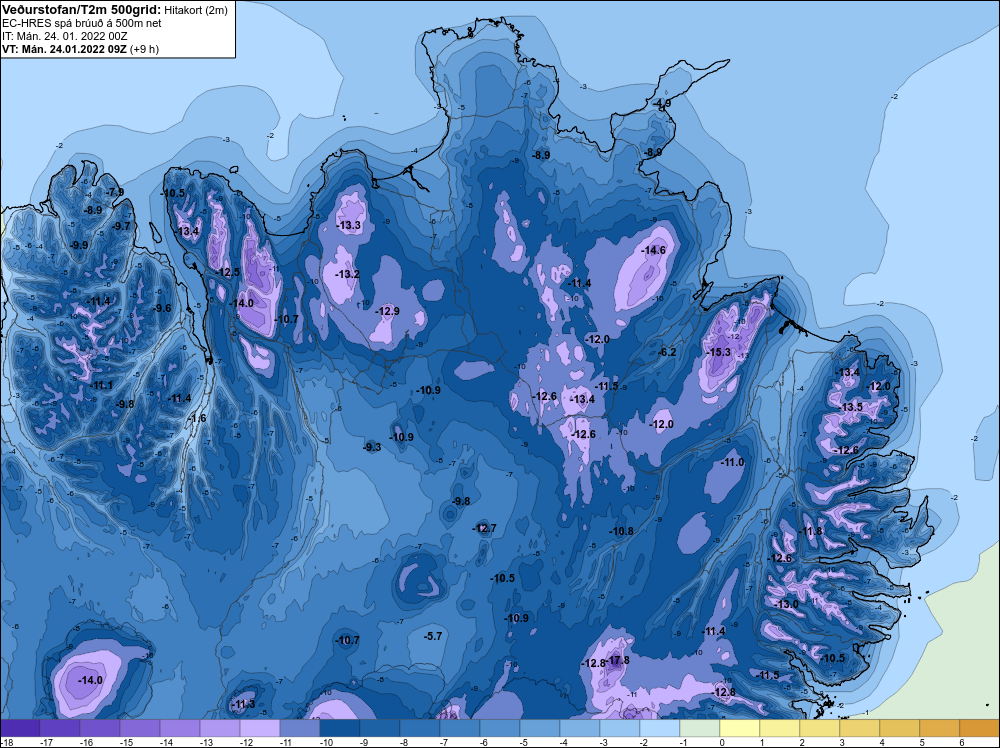The width and height of the screenshot is (1000, 748).
Task: Click the -11.1 temperature value
Action: coord(102,385)
